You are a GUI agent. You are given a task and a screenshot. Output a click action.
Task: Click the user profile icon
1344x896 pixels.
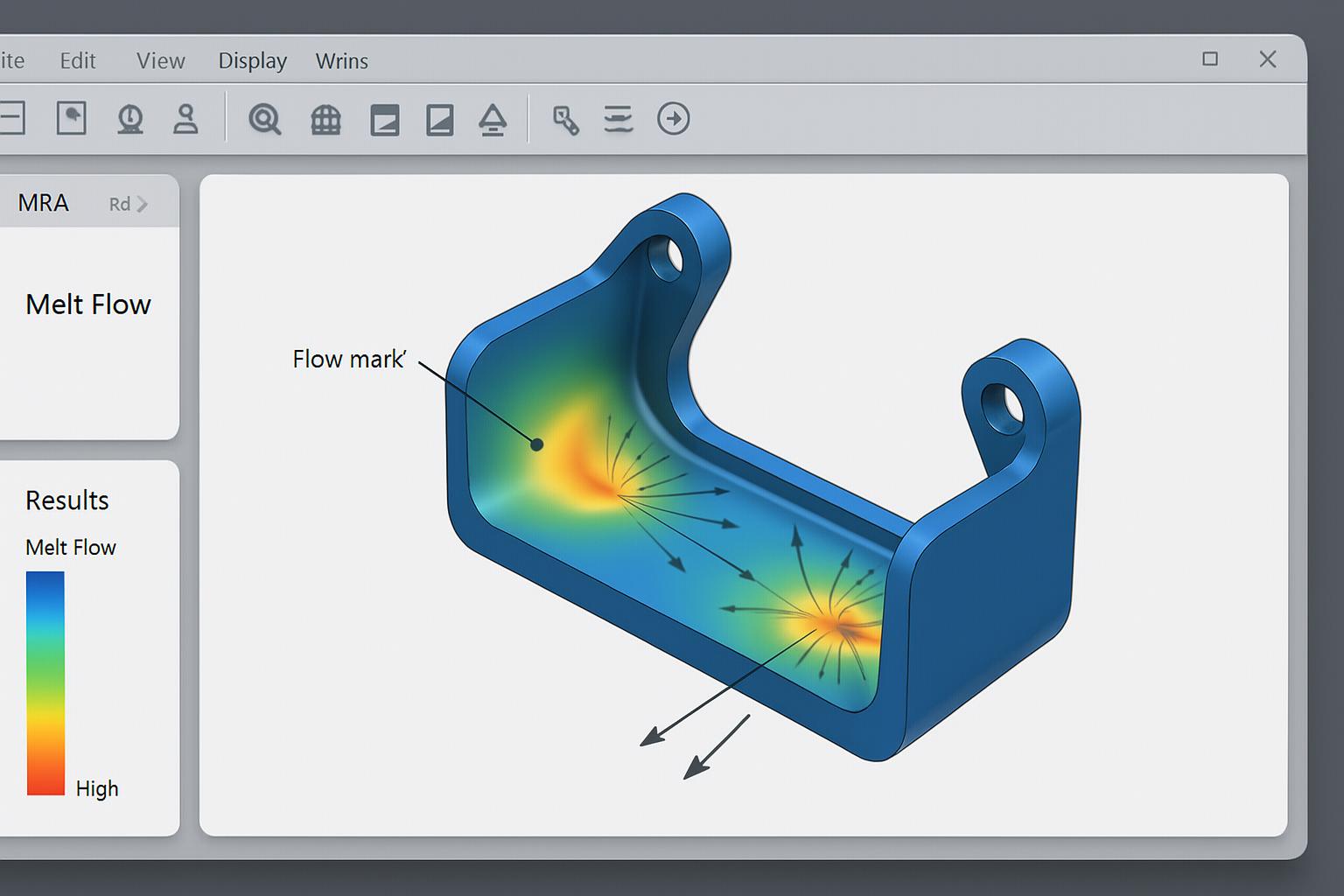coord(186,119)
